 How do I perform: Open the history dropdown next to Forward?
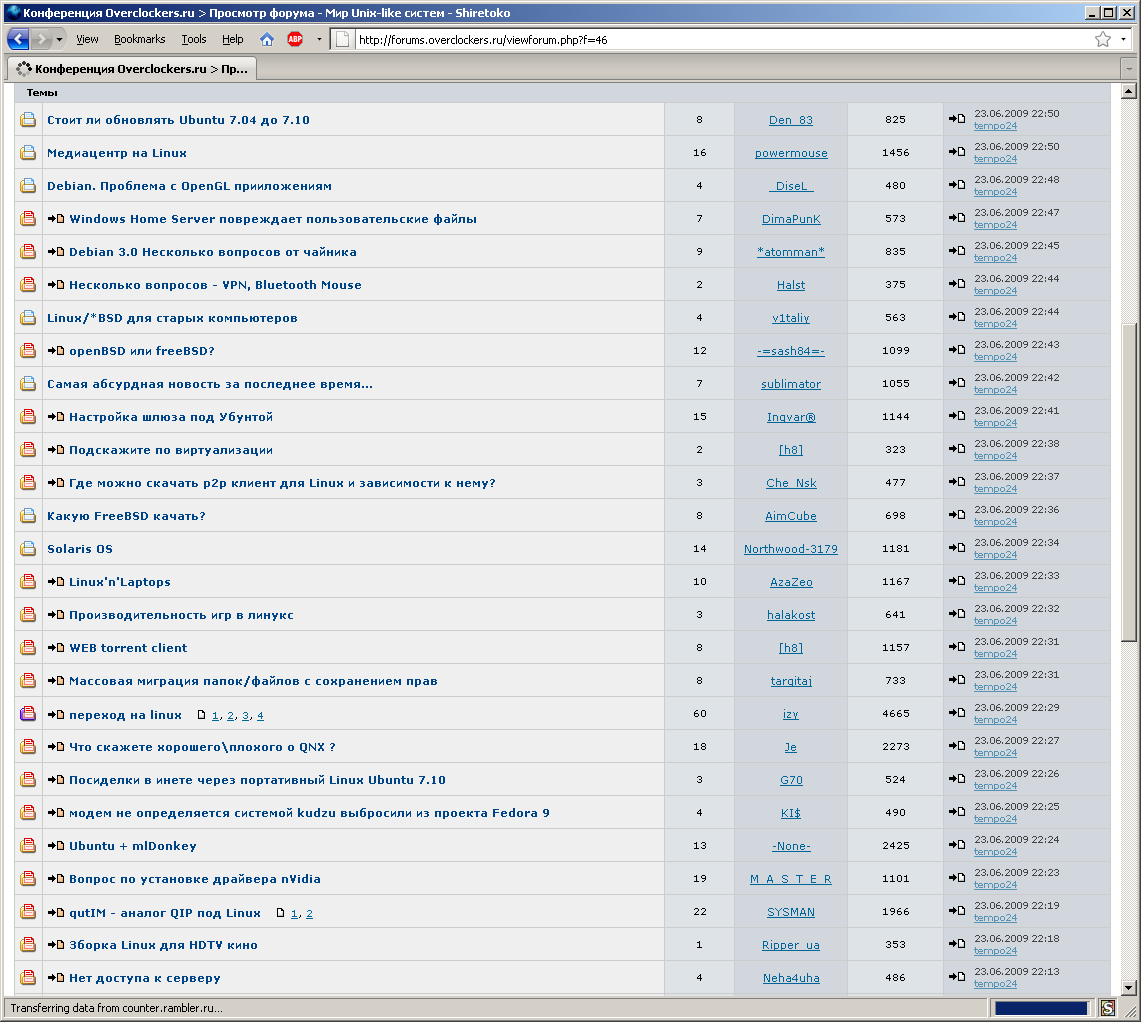coord(59,39)
